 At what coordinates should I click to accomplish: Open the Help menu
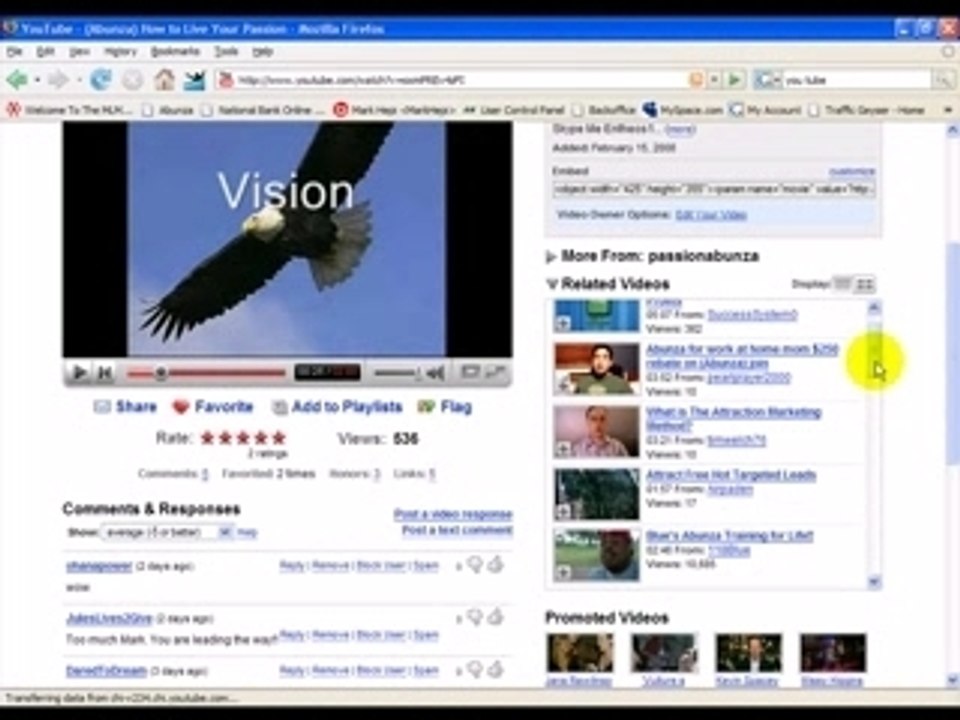tap(263, 52)
